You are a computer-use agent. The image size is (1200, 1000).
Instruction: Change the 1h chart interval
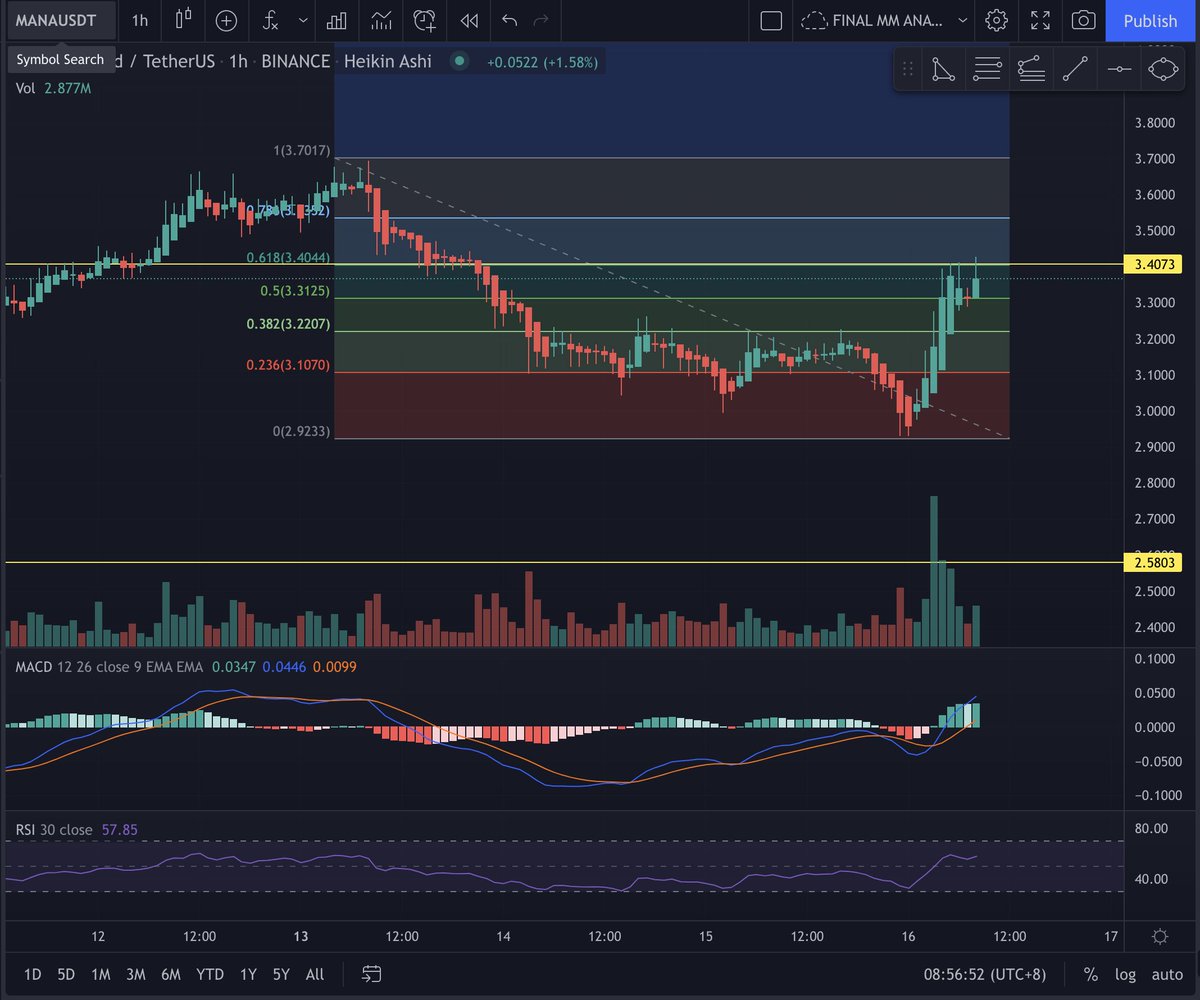pos(140,20)
